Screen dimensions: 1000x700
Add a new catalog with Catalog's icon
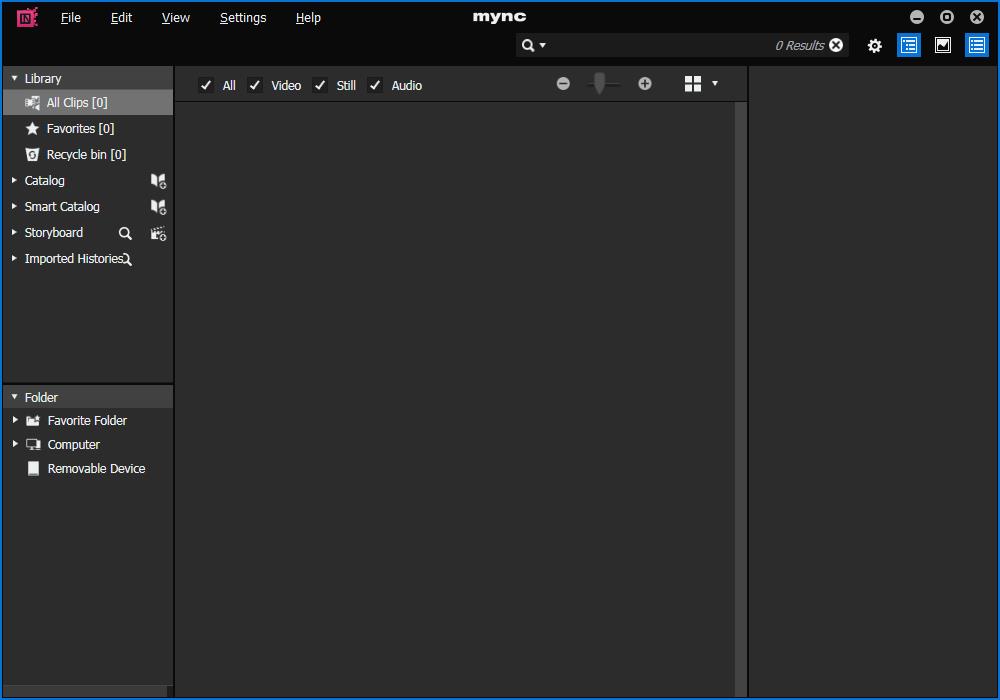point(158,181)
